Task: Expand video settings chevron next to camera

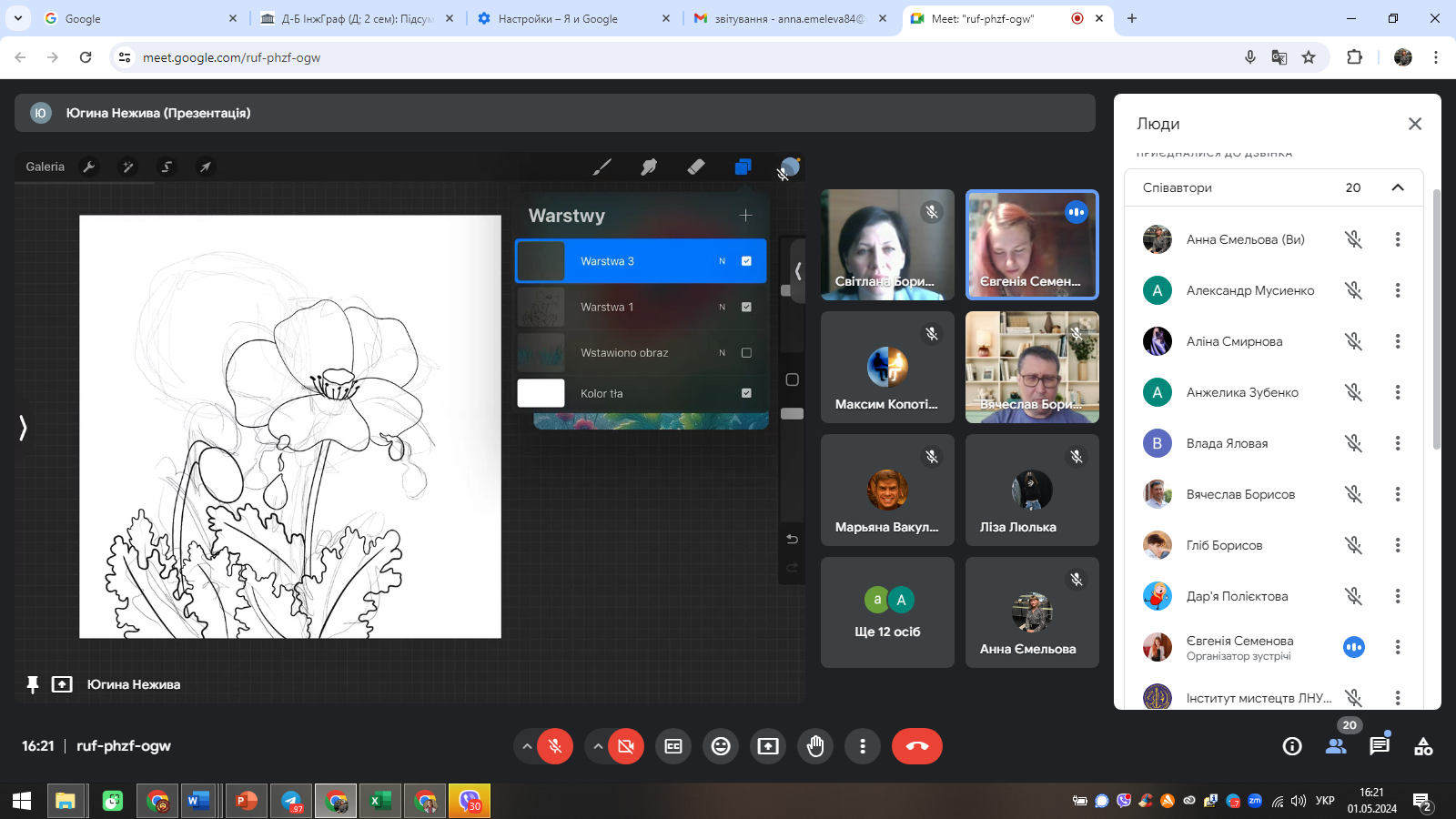Action: [x=598, y=746]
